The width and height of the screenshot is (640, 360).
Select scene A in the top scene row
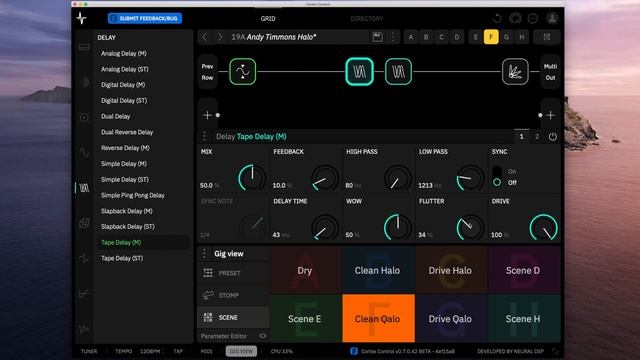411,37
